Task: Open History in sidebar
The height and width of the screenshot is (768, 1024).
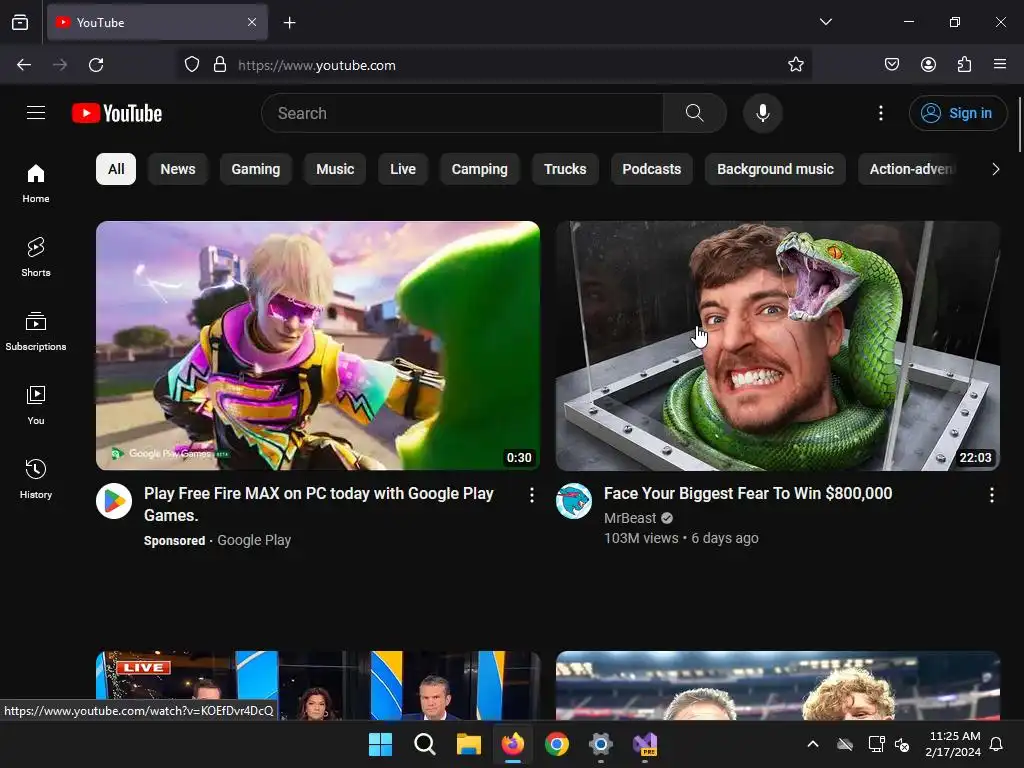Action: pos(36,479)
